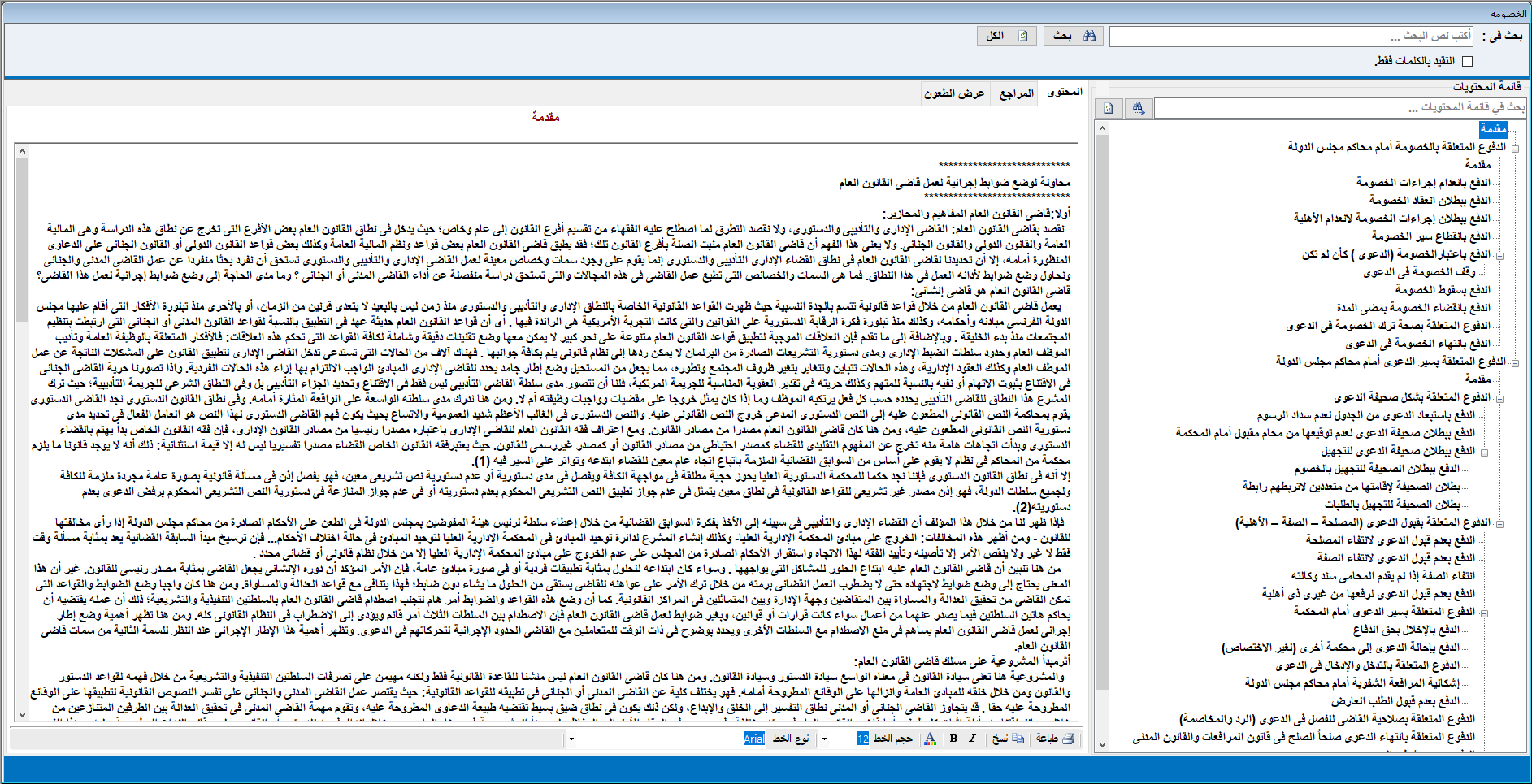The image size is (1532, 784).
Task: Click the contents-list refresh icon
Action: (1109, 107)
